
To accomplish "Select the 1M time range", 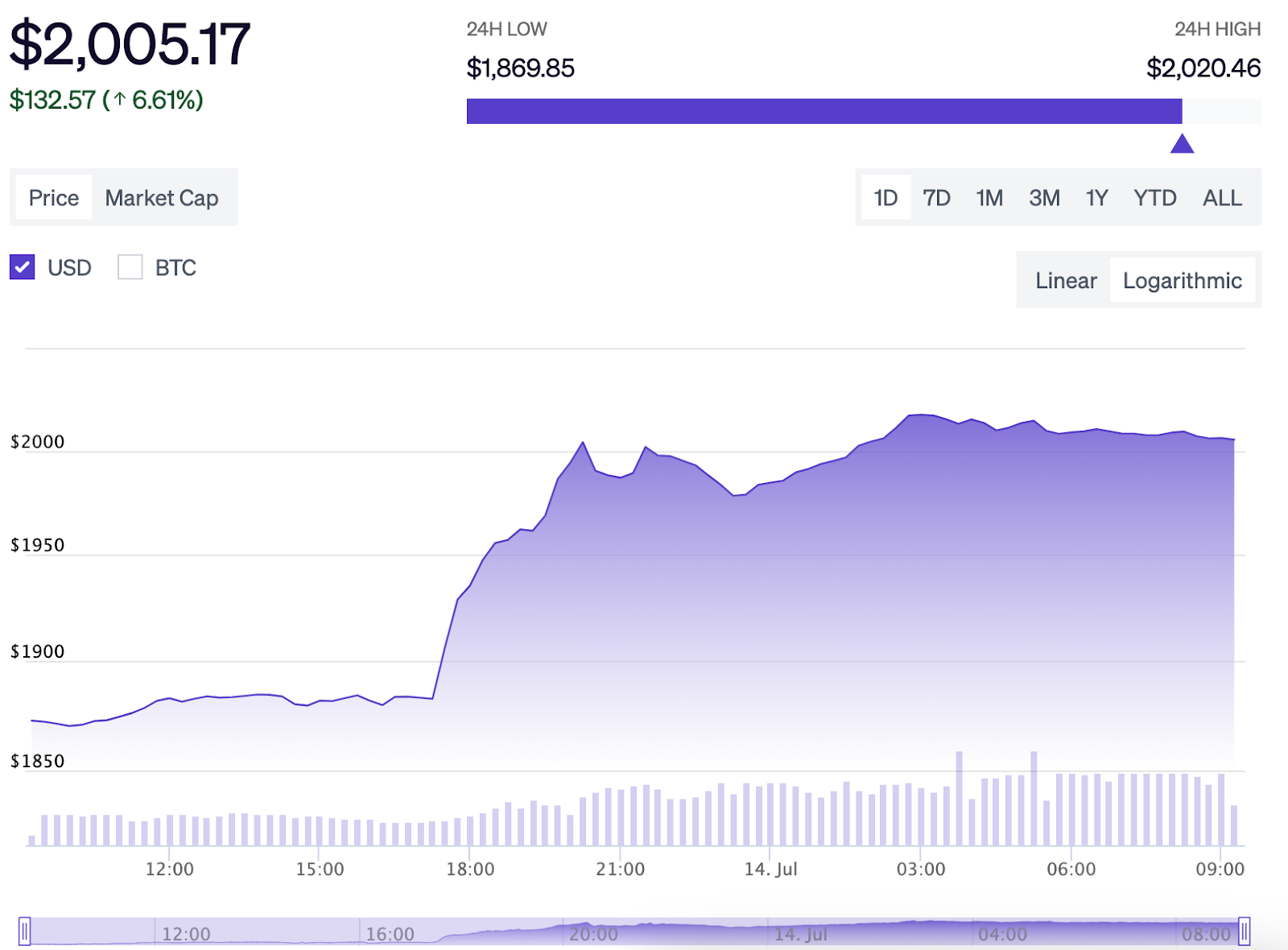I will (989, 197).
